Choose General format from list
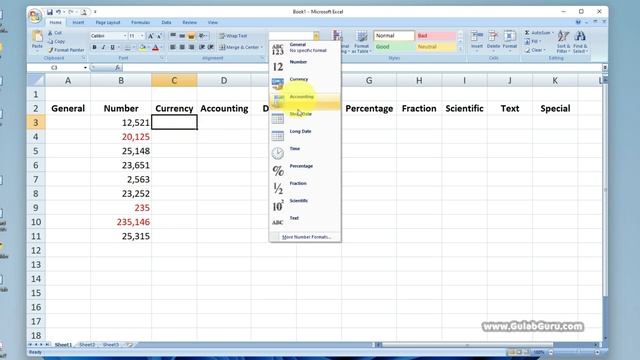 point(305,48)
